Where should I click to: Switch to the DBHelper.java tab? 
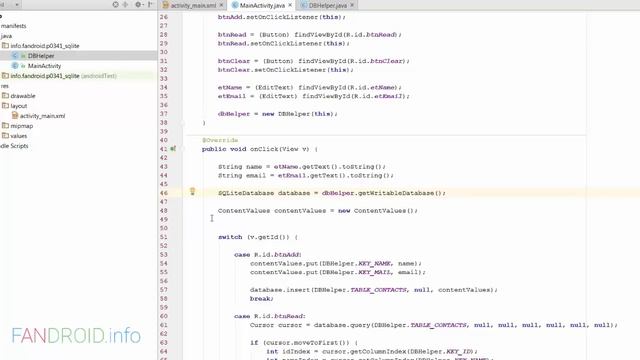pos(327,5)
